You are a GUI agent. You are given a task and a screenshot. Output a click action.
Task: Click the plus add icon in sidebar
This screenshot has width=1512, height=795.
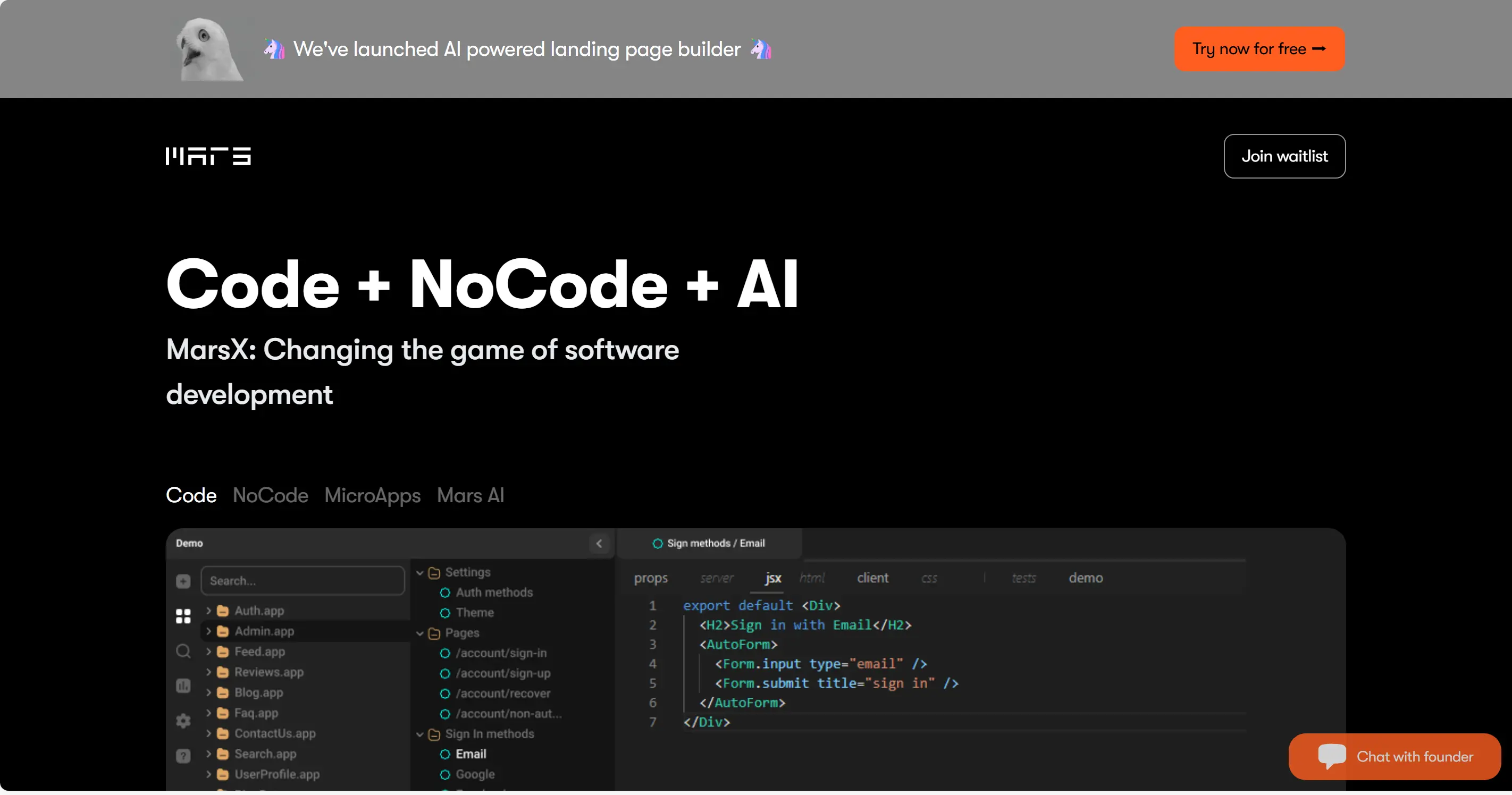coord(183,581)
